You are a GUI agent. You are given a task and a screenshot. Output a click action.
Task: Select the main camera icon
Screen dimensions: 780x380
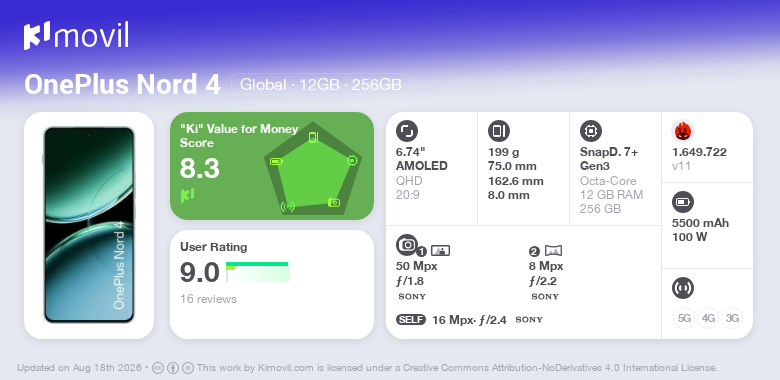pos(407,245)
